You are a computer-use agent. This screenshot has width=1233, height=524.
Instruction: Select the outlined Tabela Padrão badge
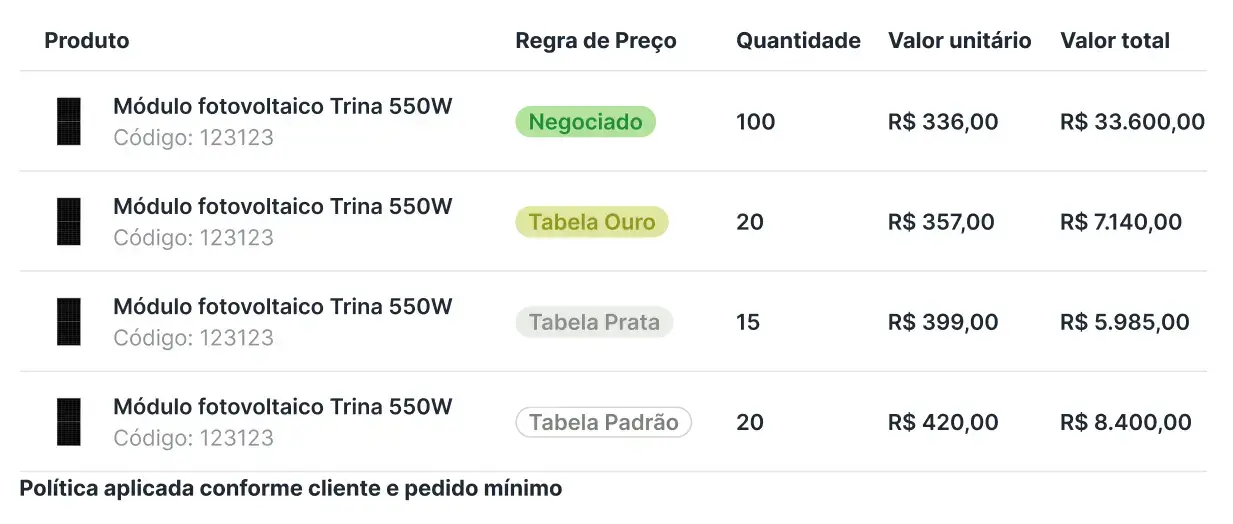[603, 422]
